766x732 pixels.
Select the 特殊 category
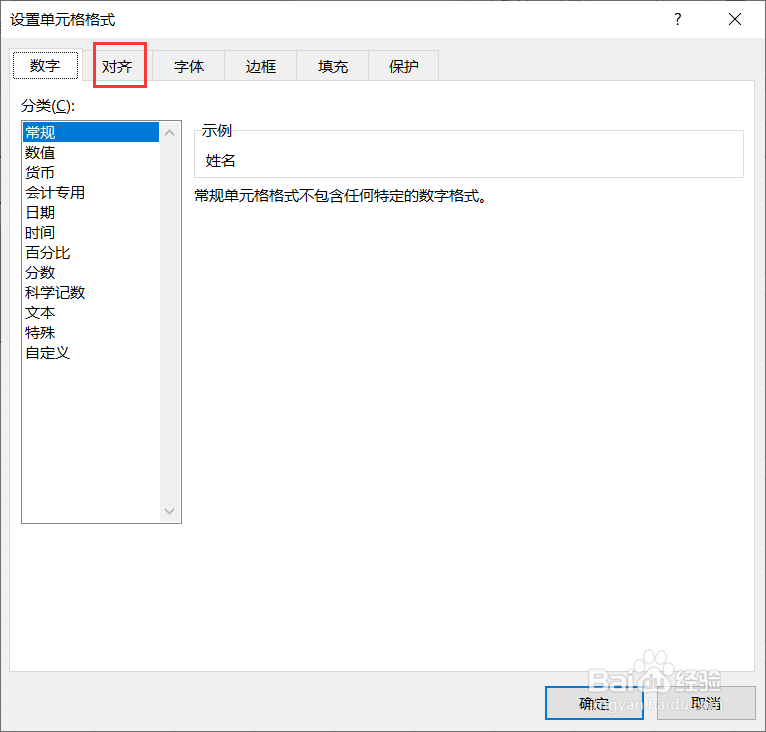click(x=91, y=333)
